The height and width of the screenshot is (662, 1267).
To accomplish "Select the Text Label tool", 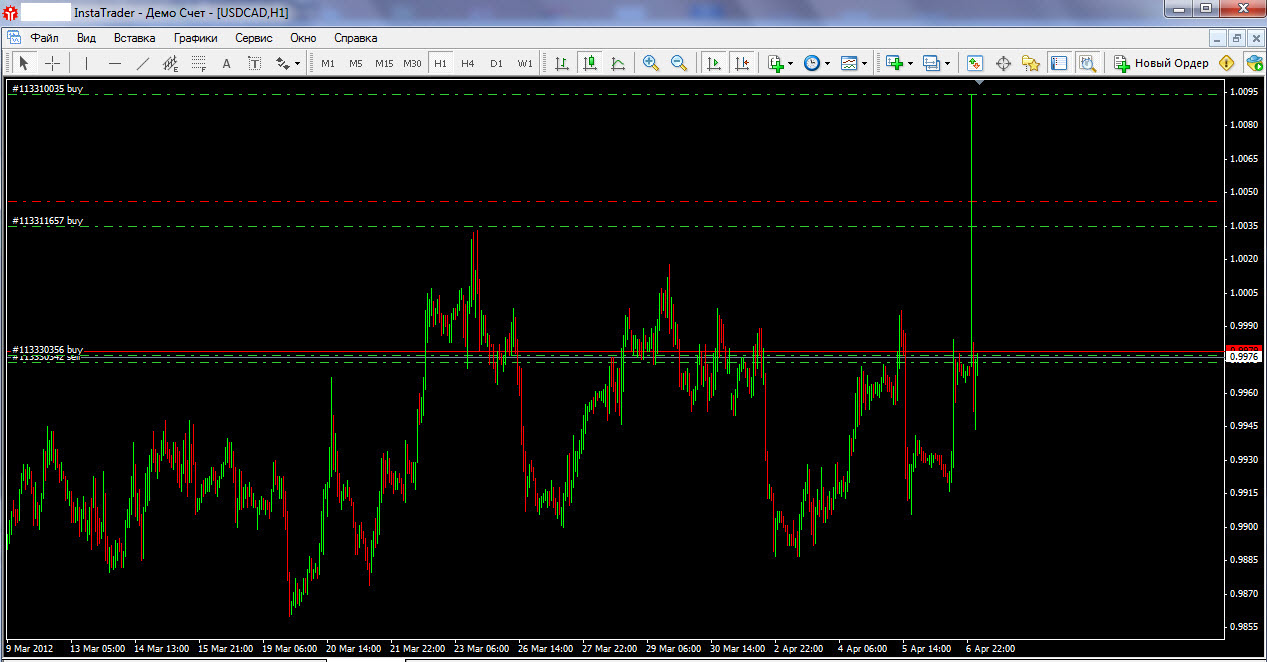I will coord(255,63).
